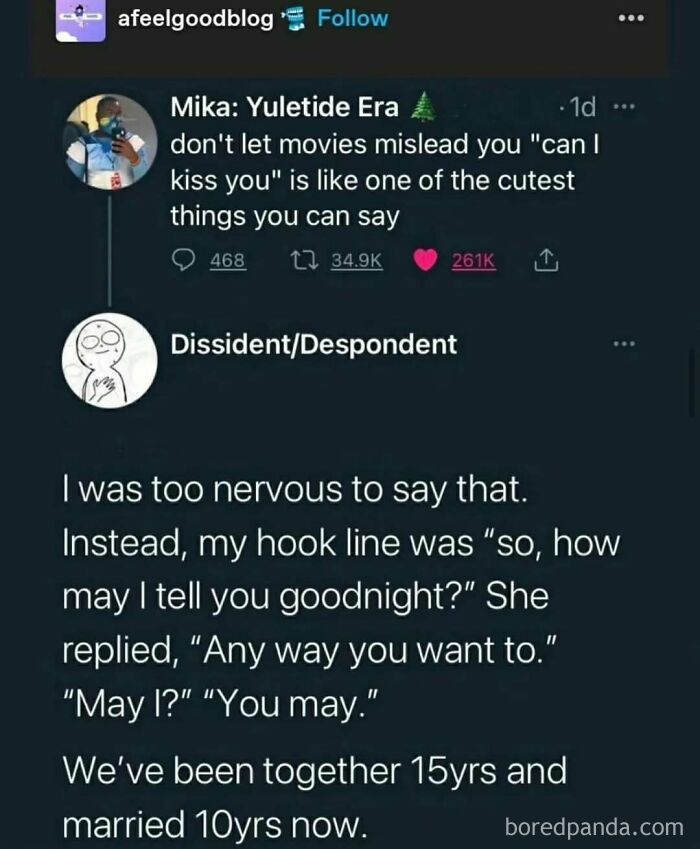Expand Dissident/Despondent's post options menu
Image resolution: width=700 pixels, height=849 pixels.
(x=624, y=342)
